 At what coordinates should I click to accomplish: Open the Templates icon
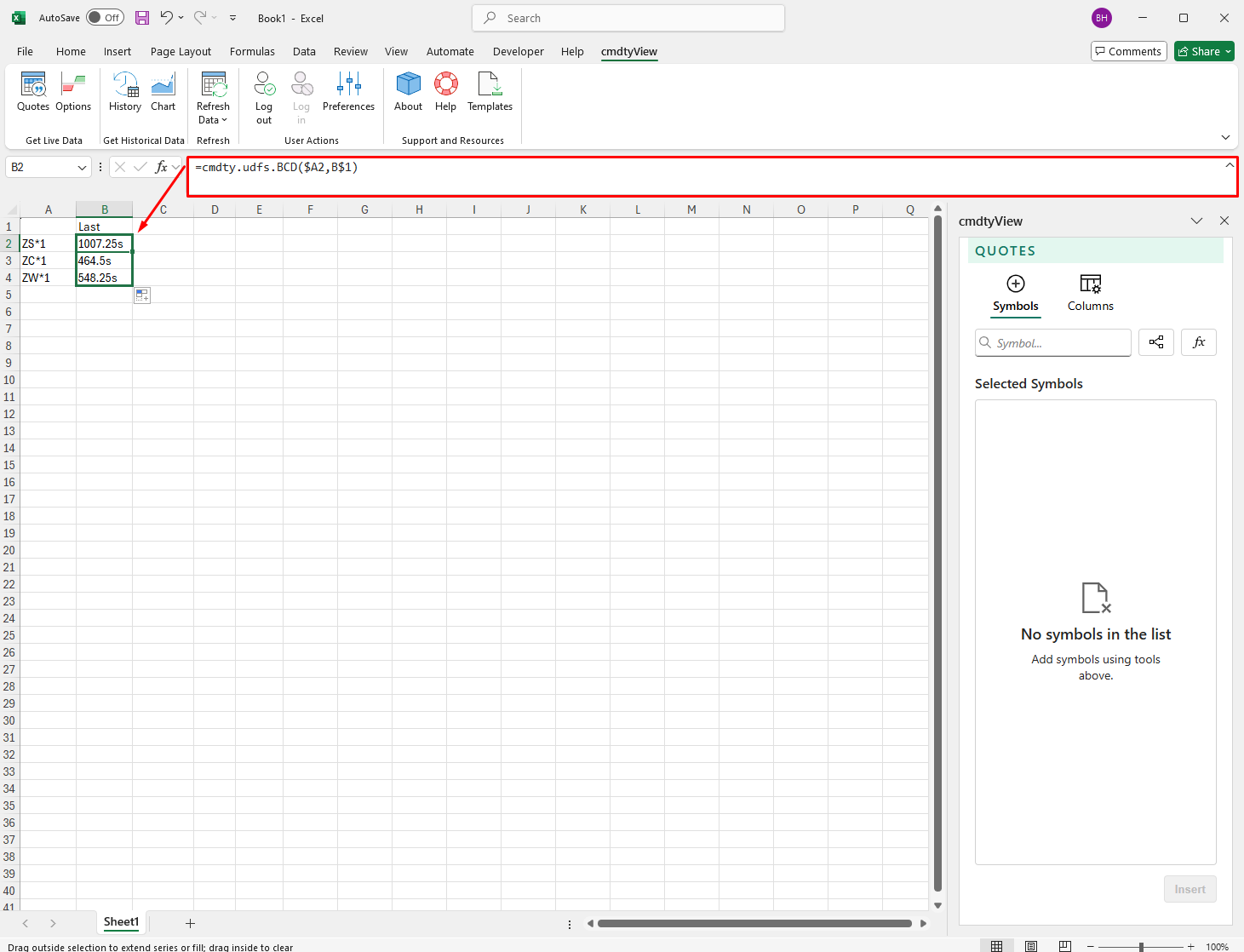(490, 92)
